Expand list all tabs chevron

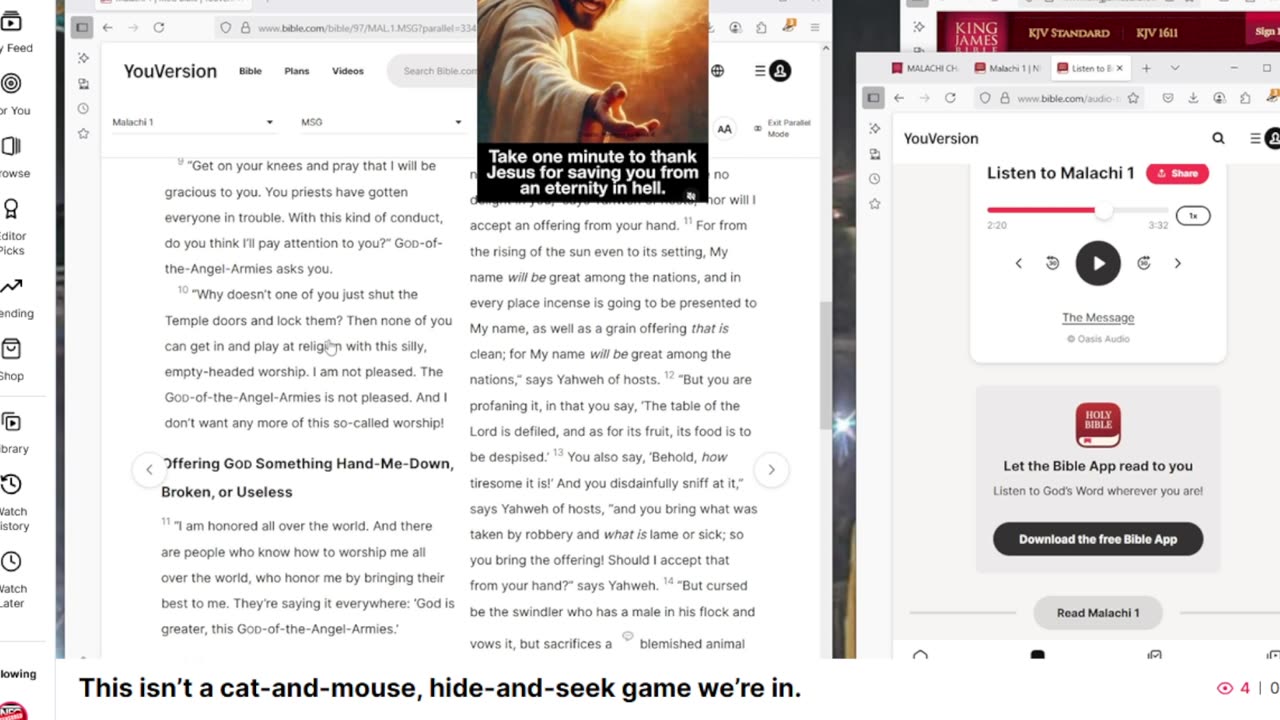tap(1175, 68)
